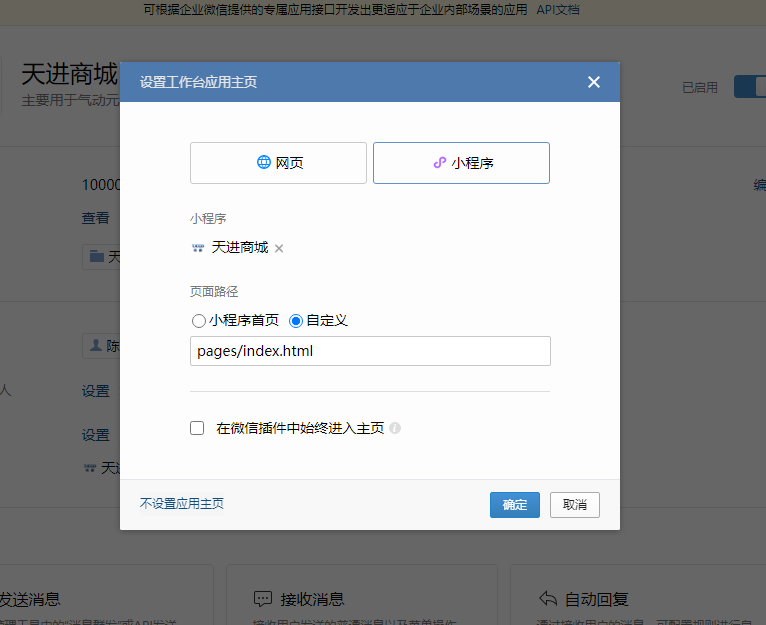Click the 接收消息 chat bubble icon
Screen dimensions: 766x625
point(263,599)
